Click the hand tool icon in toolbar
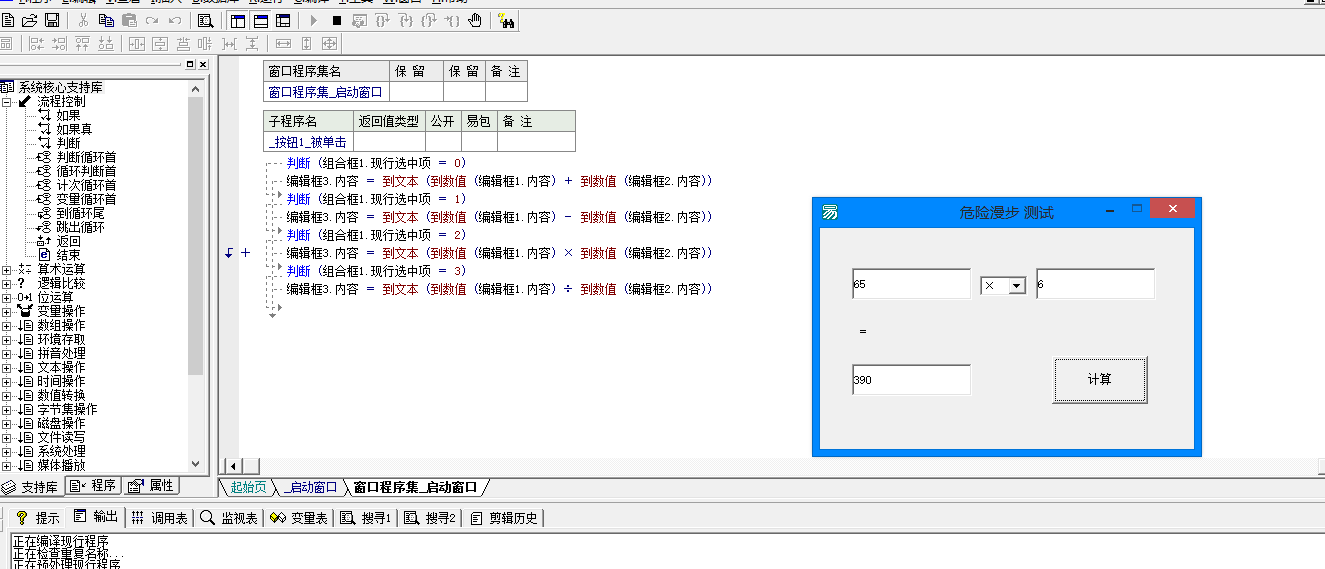Image resolution: width=1325 pixels, height=569 pixels. (x=475, y=20)
